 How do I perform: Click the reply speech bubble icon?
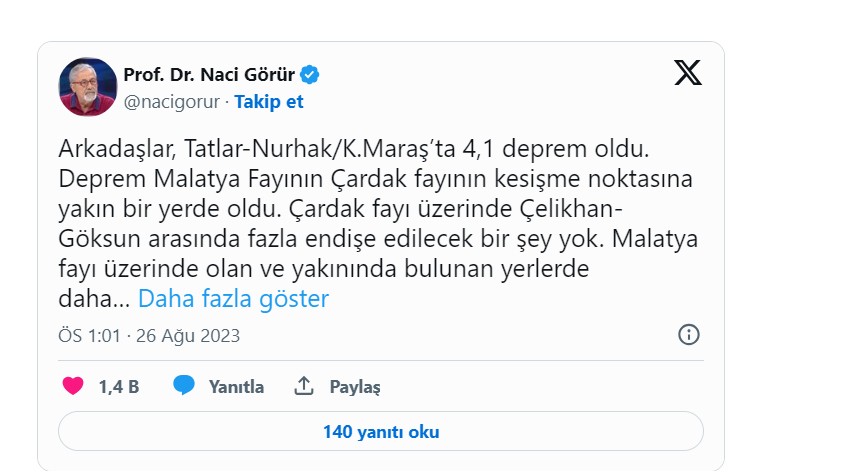(x=183, y=386)
